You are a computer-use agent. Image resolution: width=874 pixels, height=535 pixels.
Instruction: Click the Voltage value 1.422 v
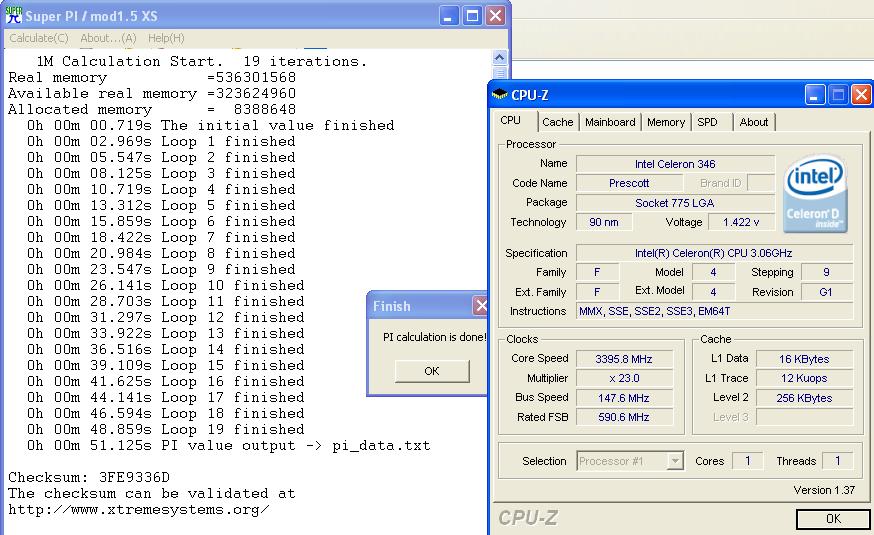point(741,222)
